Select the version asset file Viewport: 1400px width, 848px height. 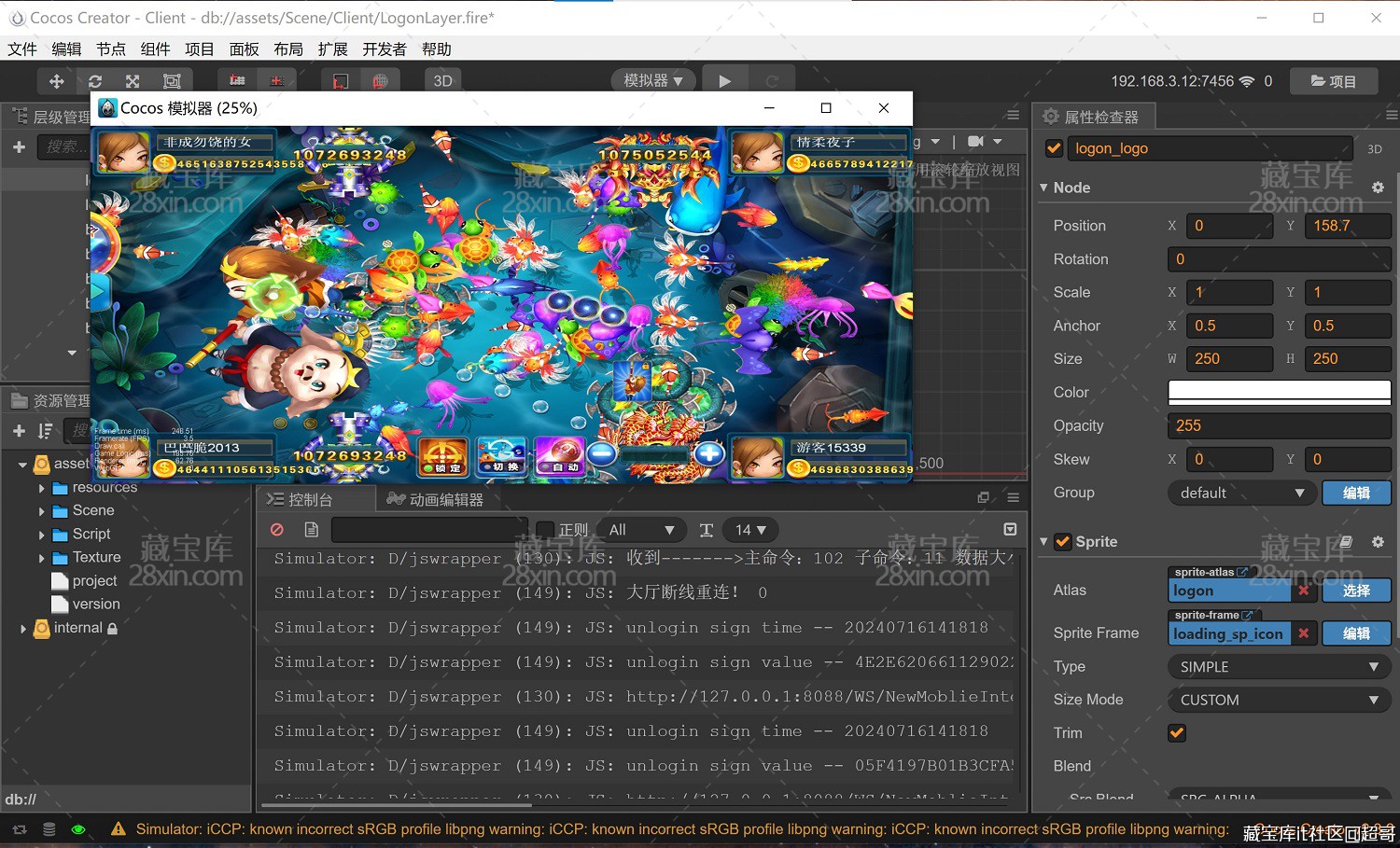[x=85, y=604]
